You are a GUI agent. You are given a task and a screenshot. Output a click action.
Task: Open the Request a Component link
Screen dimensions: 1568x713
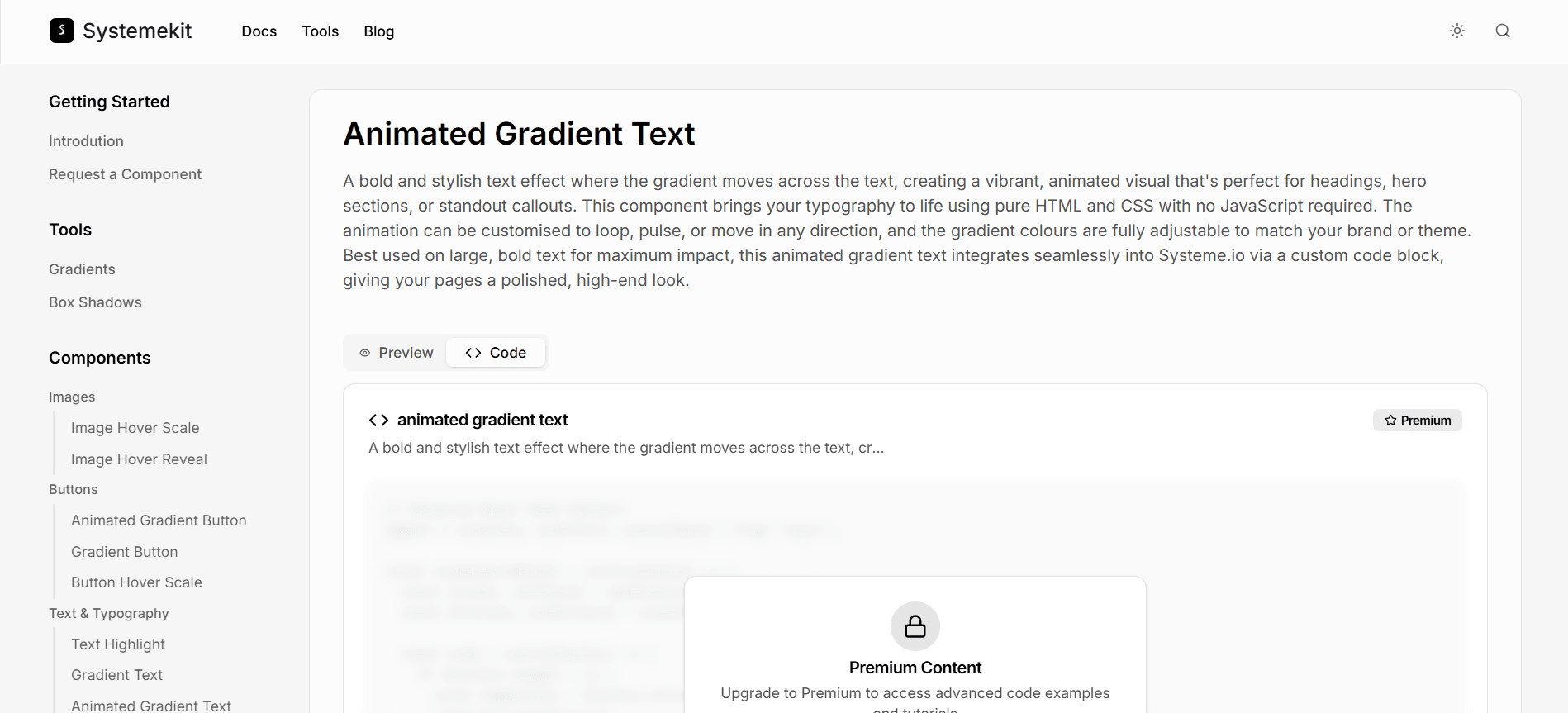click(125, 174)
